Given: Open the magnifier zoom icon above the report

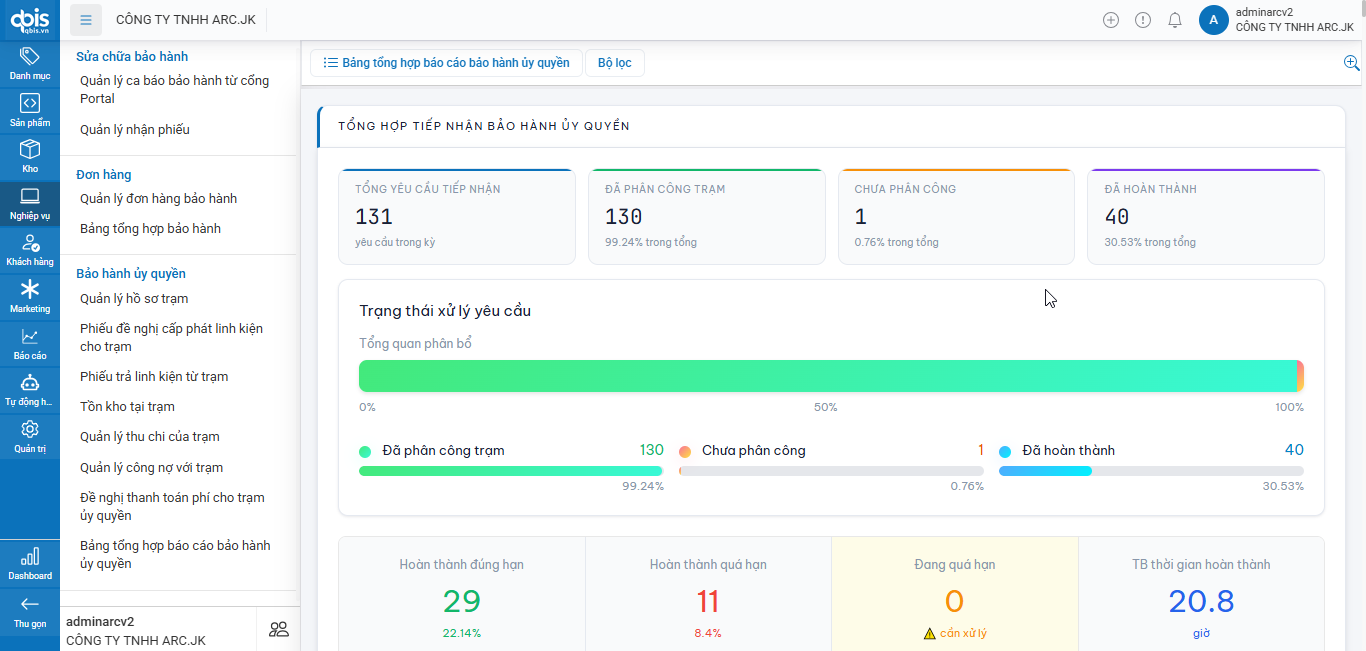Looking at the screenshot, I should pos(1351,62).
